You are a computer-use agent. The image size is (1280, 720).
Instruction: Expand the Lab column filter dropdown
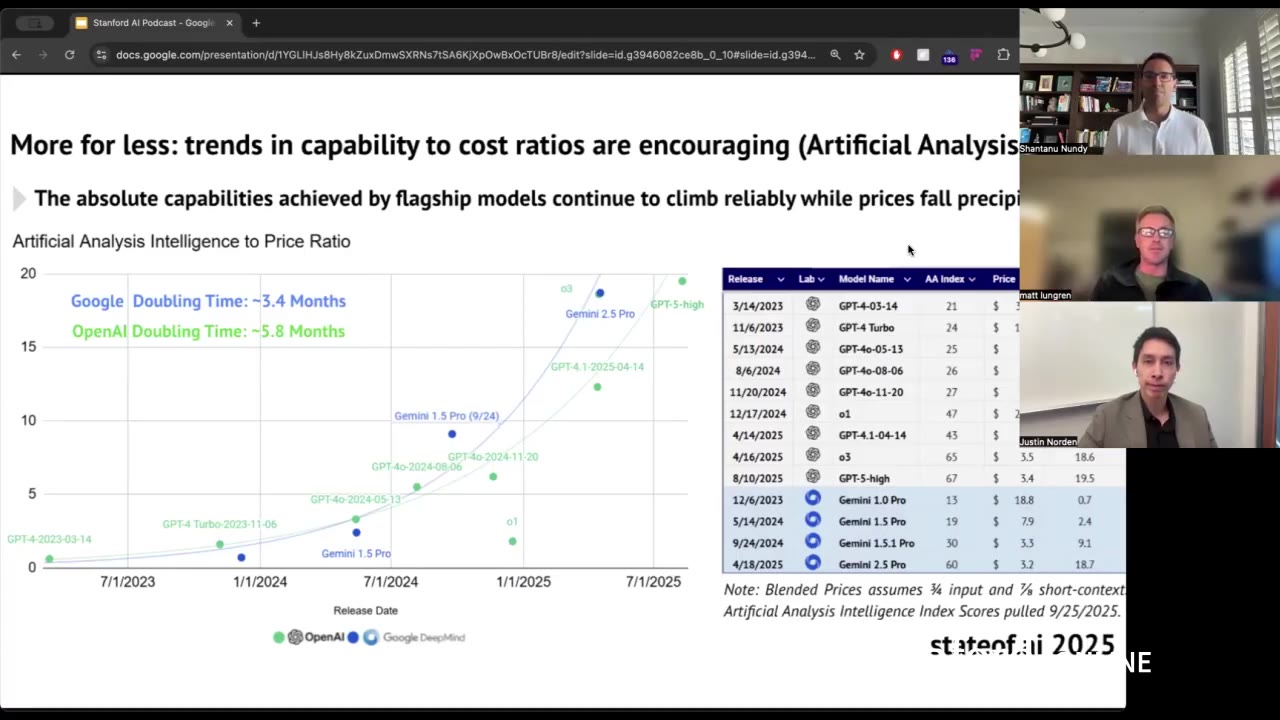point(821,280)
